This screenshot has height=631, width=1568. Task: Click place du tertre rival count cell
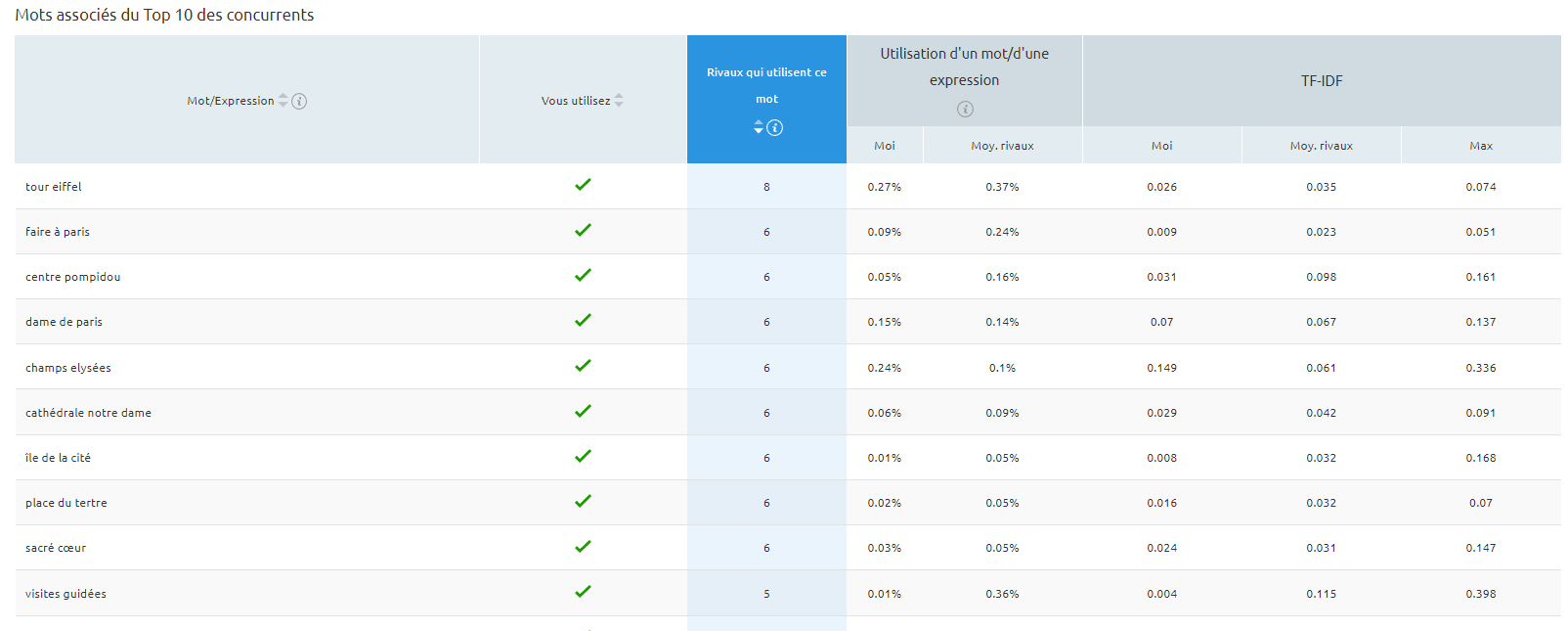766,503
